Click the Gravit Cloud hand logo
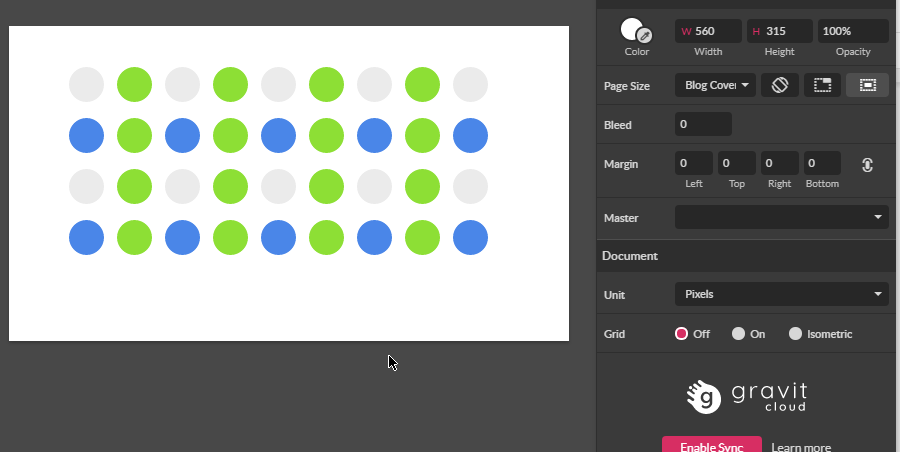The height and width of the screenshot is (452, 900). (x=704, y=396)
